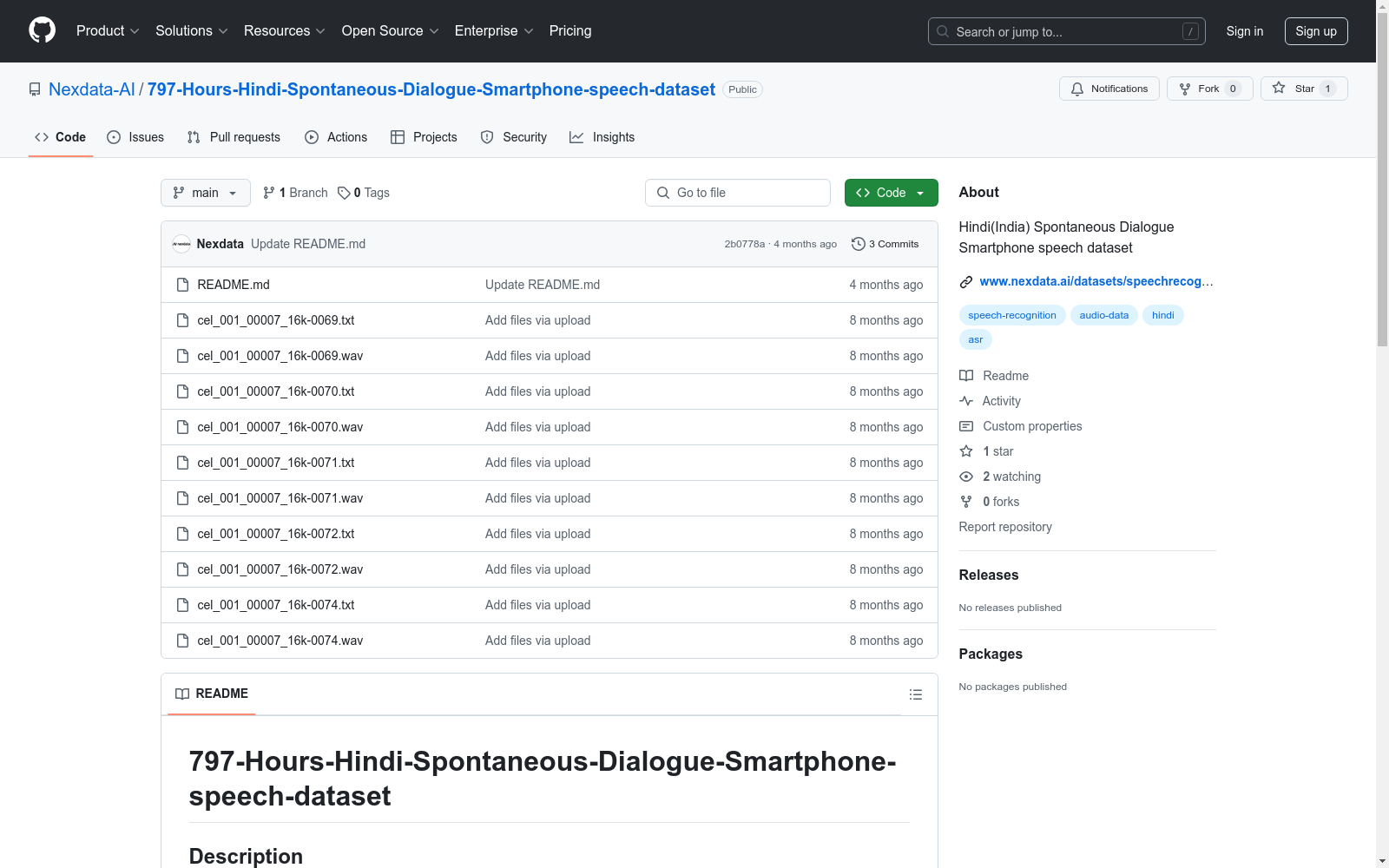1389x868 pixels.
Task: Click the repository icon beside Nexdata-AI
Action: coord(35,89)
